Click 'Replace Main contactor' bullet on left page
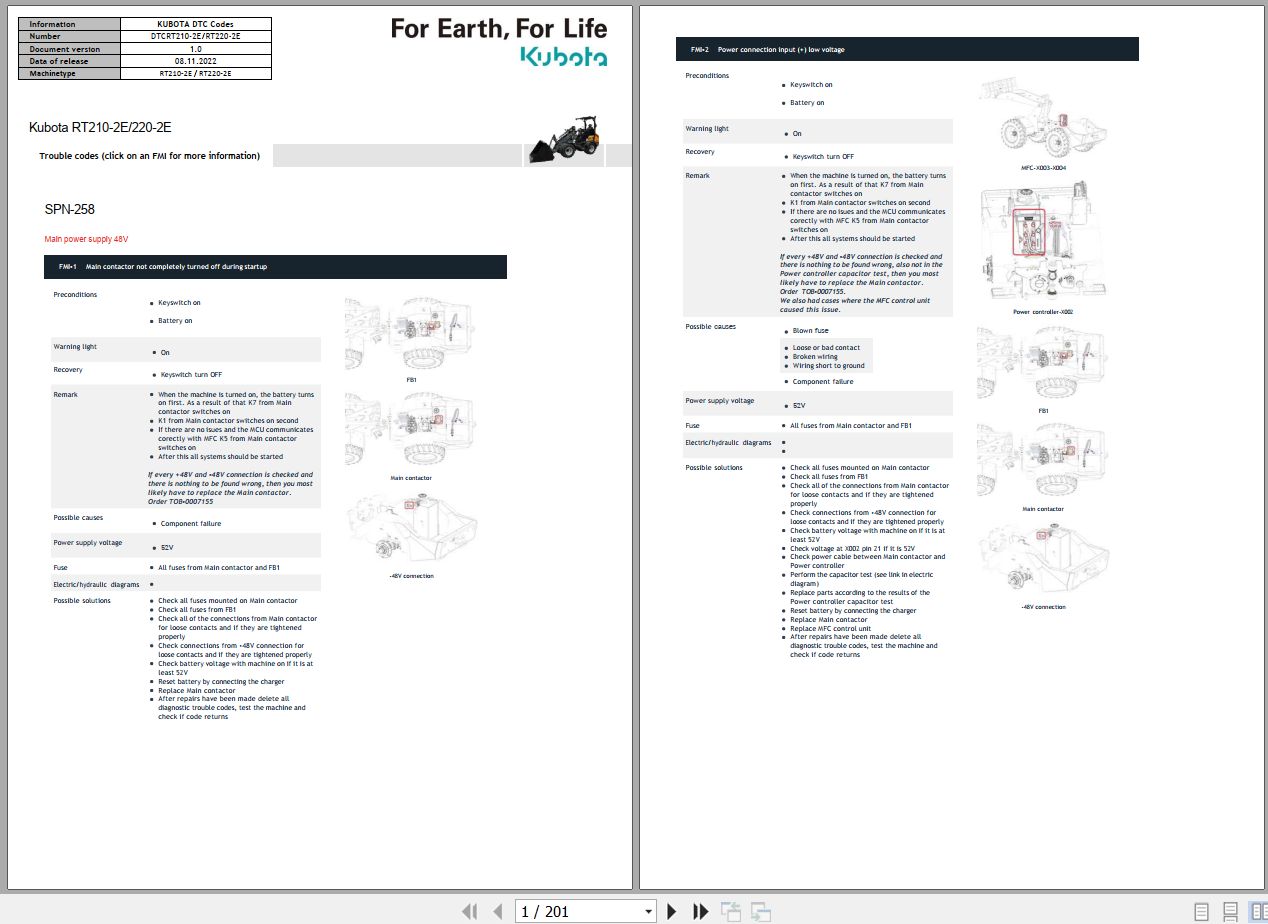The height and width of the screenshot is (924, 1268). tap(197, 690)
